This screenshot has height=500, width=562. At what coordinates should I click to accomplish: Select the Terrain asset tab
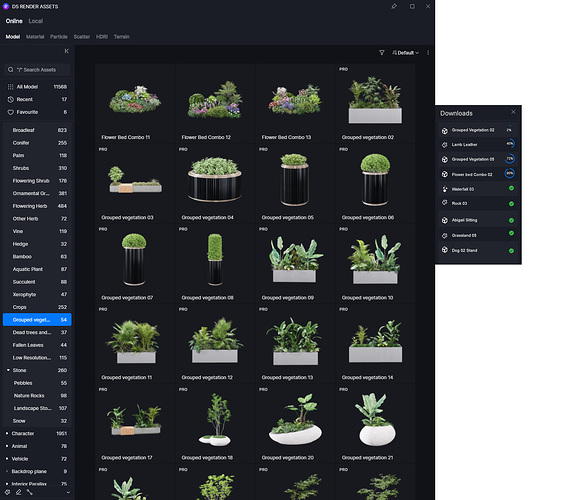122,37
